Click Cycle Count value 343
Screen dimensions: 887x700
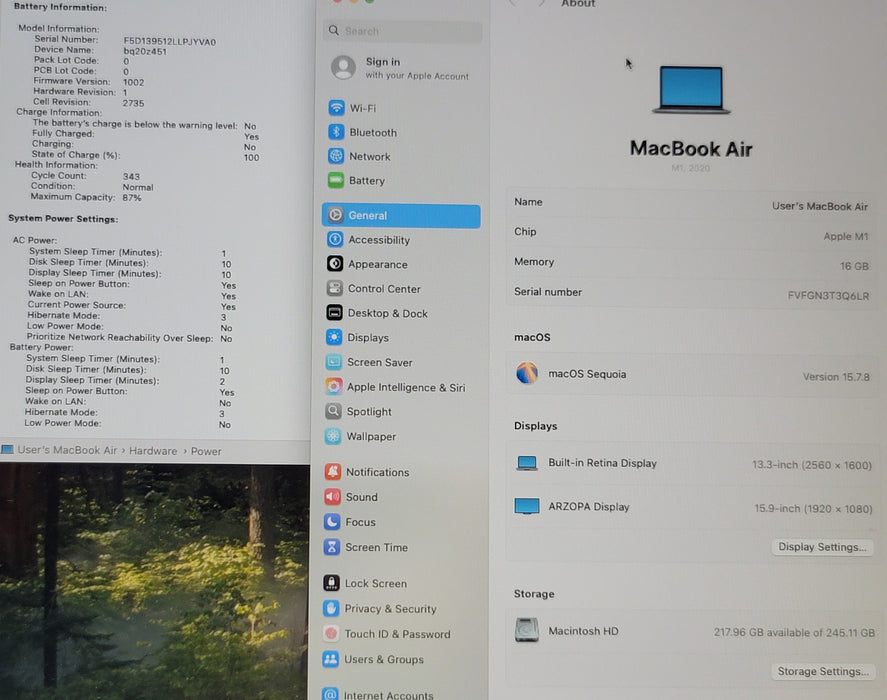point(131,177)
